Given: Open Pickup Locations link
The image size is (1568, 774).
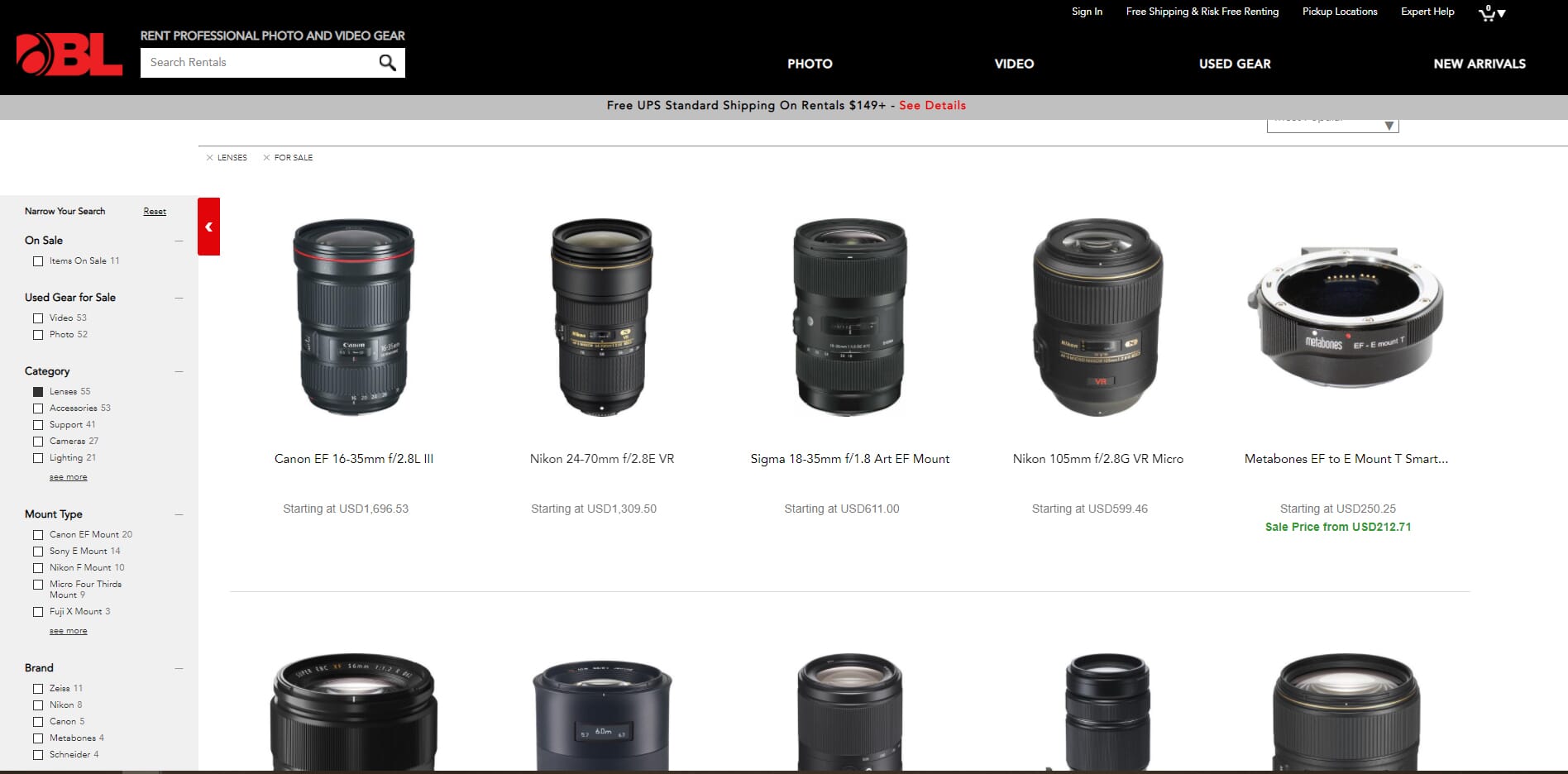Looking at the screenshot, I should pyautogui.click(x=1340, y=12).
